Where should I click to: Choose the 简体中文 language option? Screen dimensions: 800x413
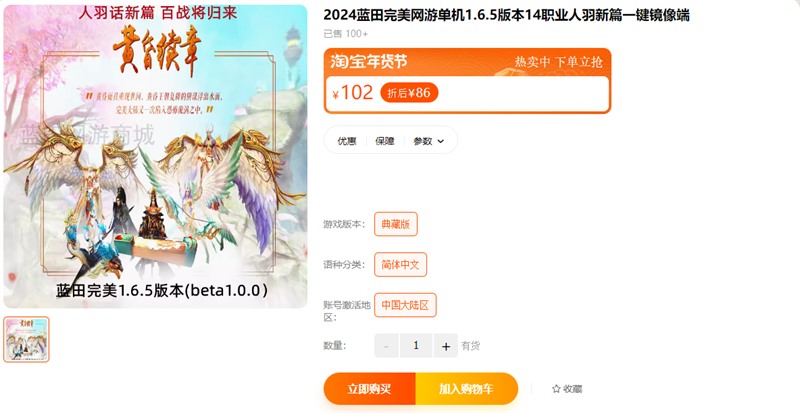[401, 264]
